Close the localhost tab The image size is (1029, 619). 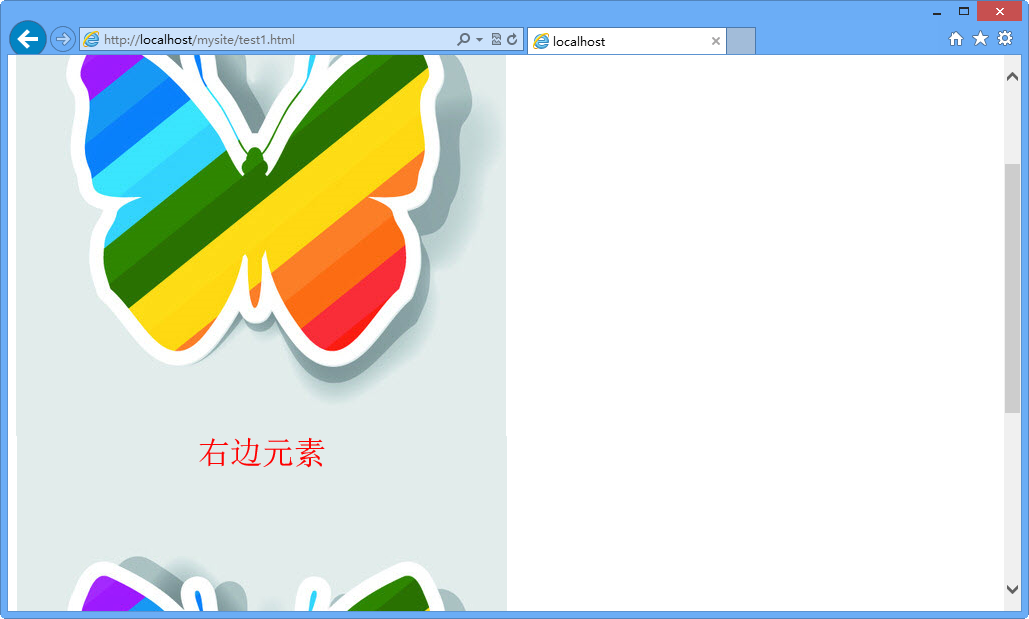click(x=716, y=41)
